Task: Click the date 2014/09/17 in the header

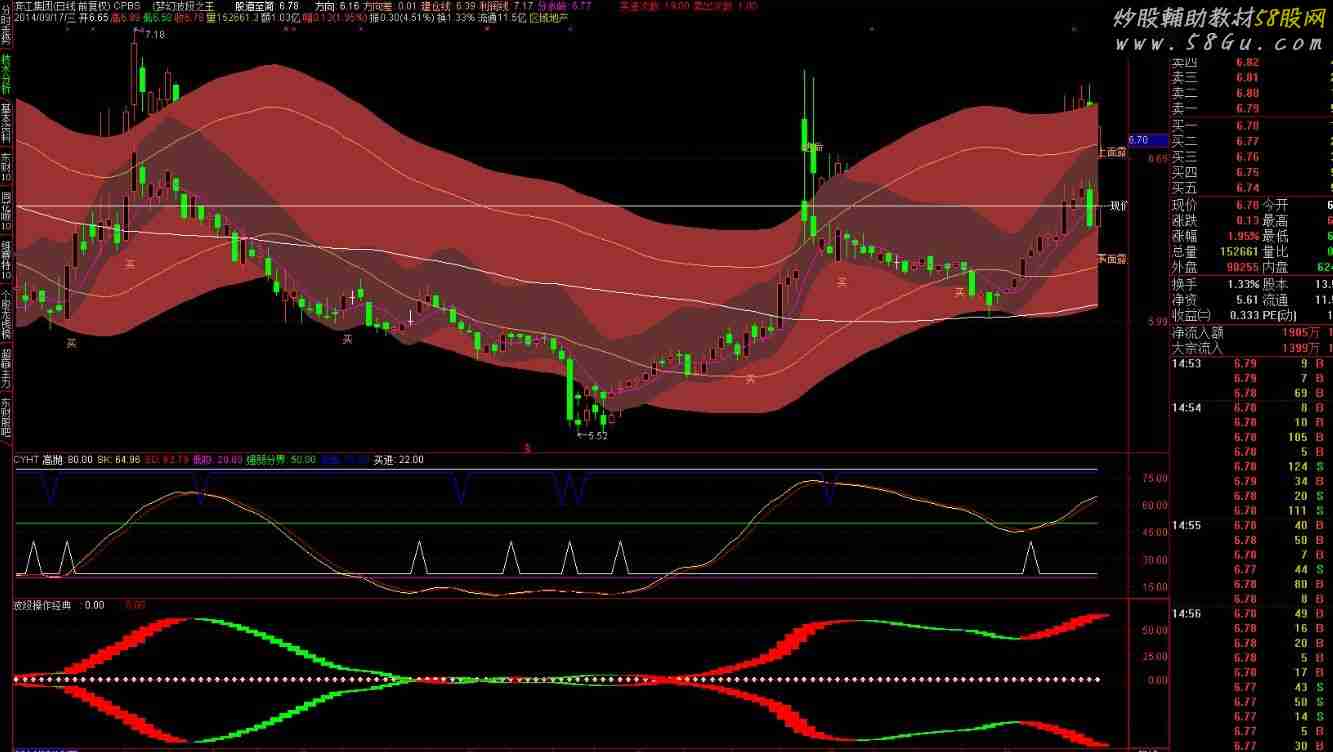Action: 42,18
